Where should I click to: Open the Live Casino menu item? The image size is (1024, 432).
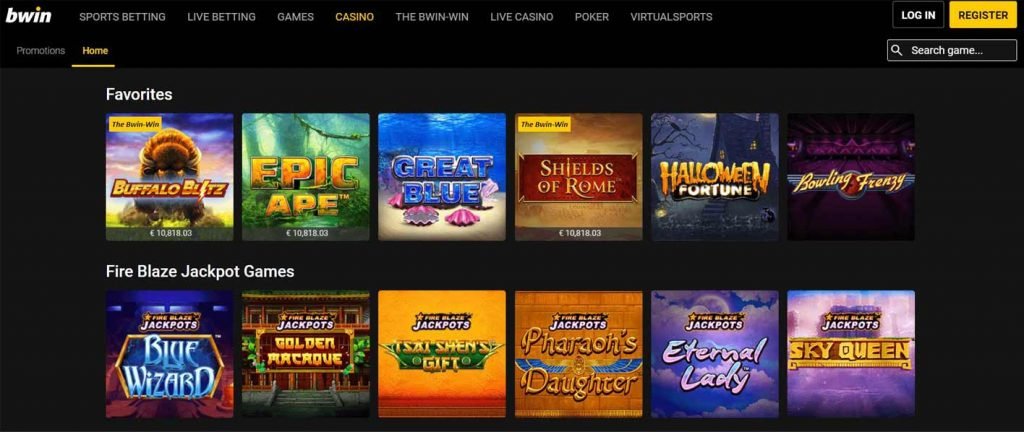coord(522,17)
